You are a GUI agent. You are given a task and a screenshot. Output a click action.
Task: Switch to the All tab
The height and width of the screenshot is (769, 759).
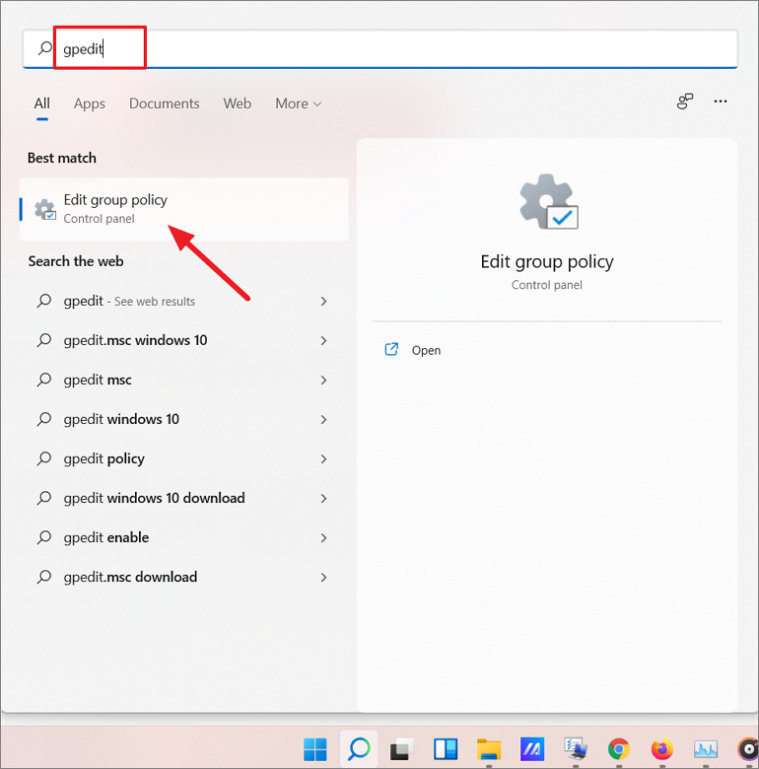pos(42,103)
